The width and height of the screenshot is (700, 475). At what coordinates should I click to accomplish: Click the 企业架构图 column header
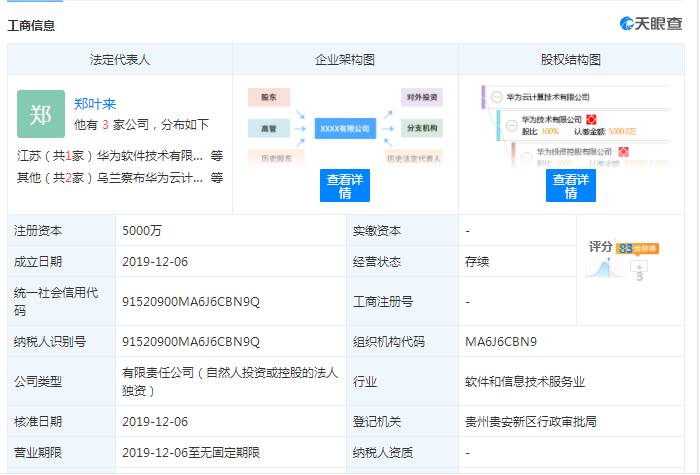click(345, 59)
